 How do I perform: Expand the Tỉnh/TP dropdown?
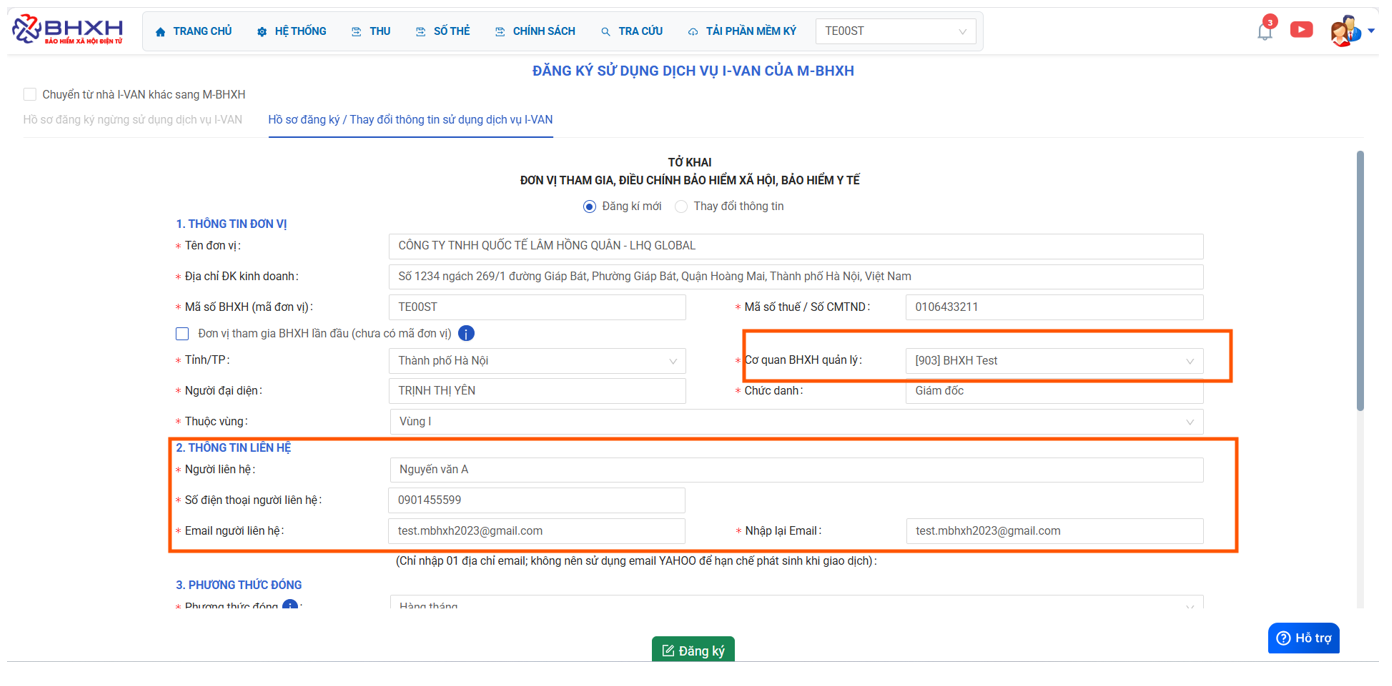pos(537,361)
